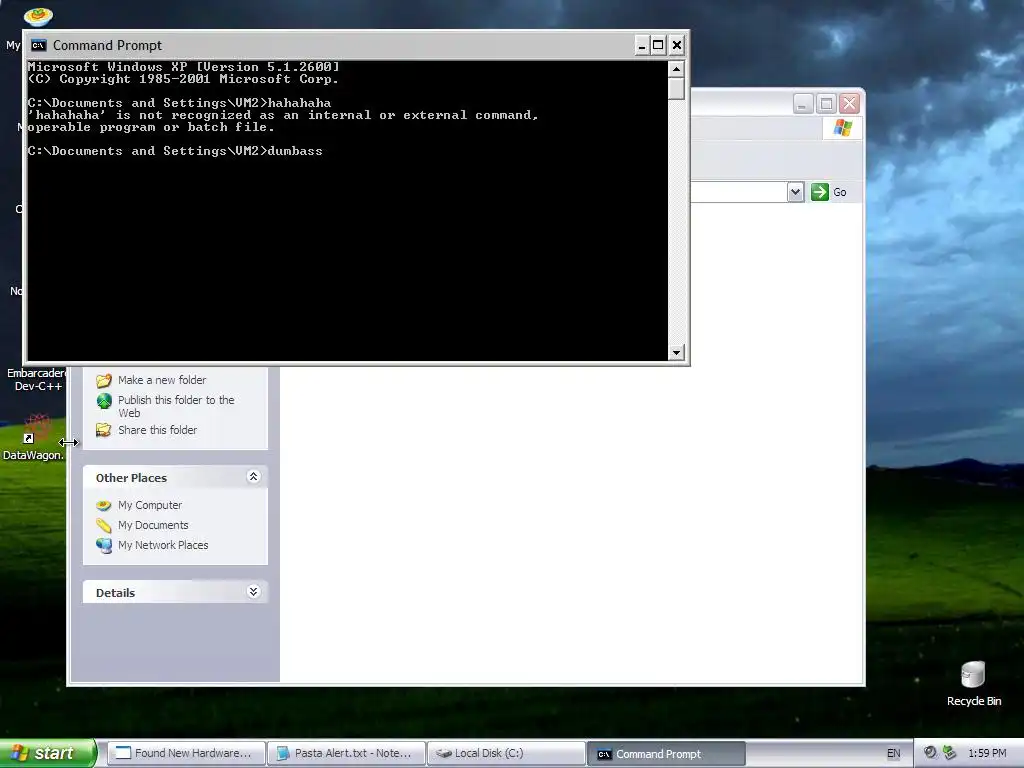The image size is (1024, 768).
Task: Open the Explorer address bar dropdown
Action: click(x=795, y=192)
